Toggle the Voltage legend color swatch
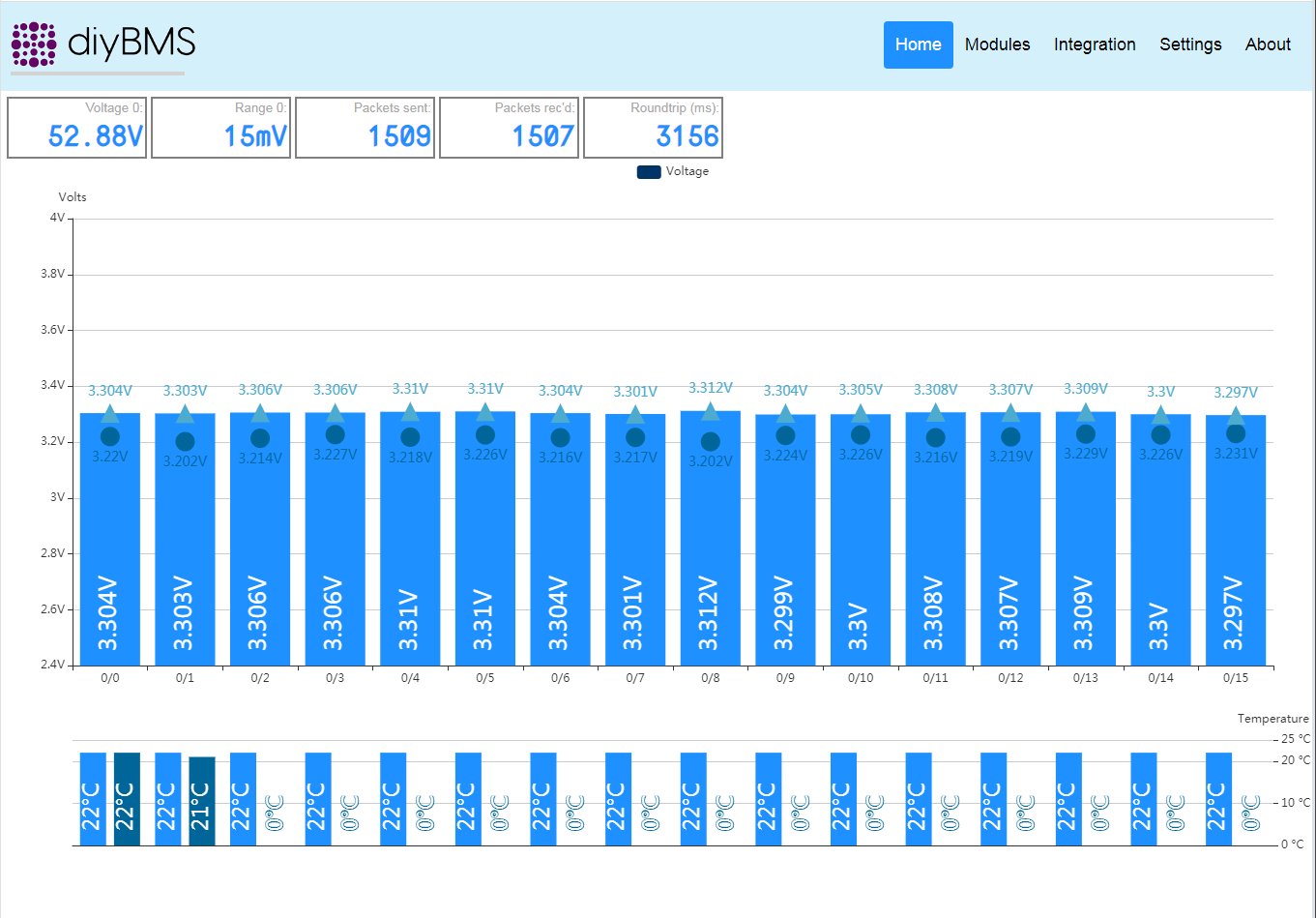The image size is (1316, 918). [649, 171]
